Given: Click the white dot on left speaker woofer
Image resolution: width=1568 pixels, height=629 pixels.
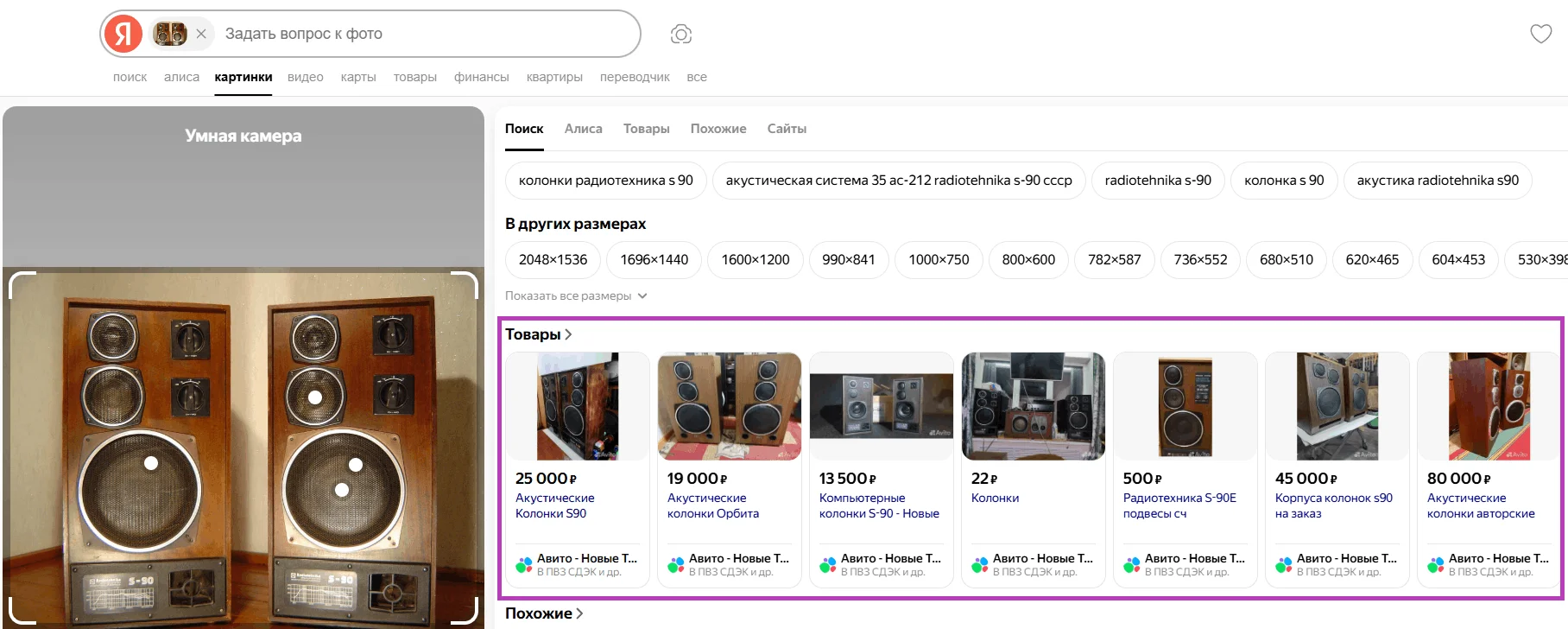Looking at the screenshot, I should (151, 463).
